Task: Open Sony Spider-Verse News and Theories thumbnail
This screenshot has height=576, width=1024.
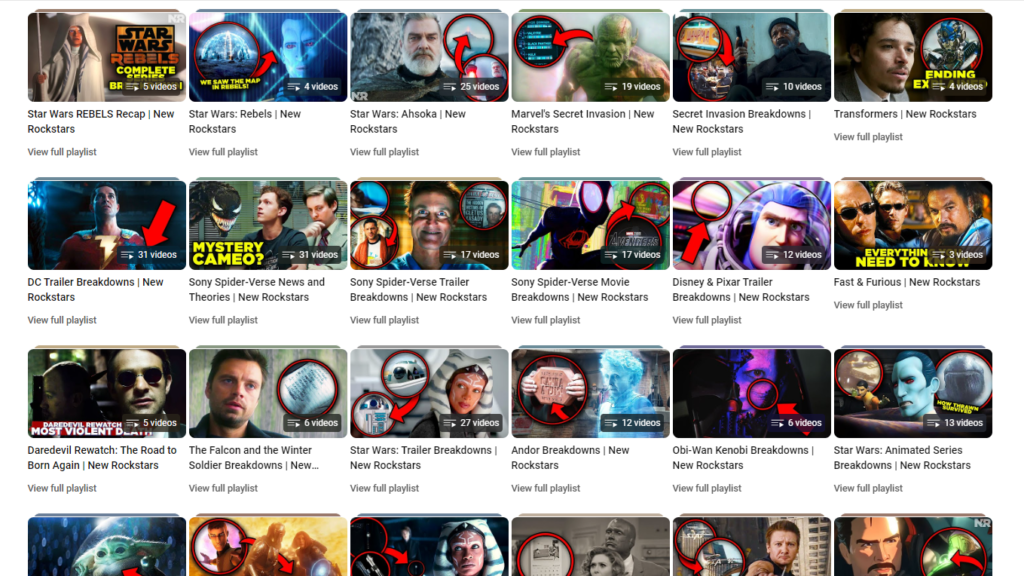Action: pyautogui.click(x=268, y=225)
